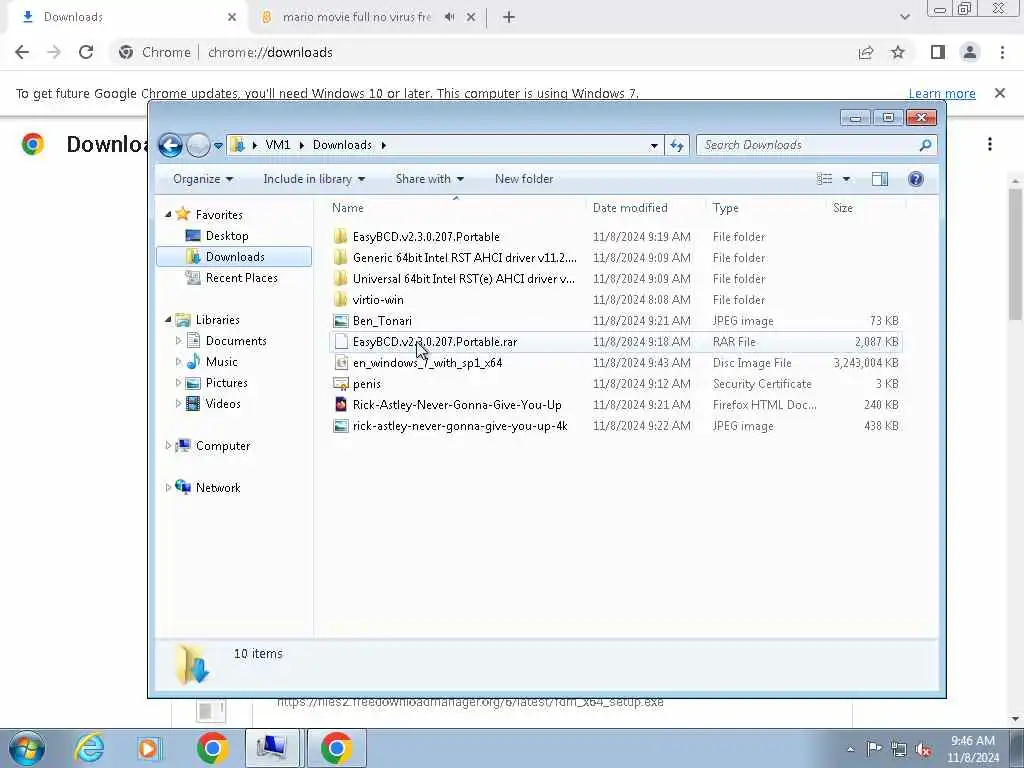Click the Explorer Forward arrow button
The width and height of the screenshot is (1024, 768).
[x=198, y=145]
